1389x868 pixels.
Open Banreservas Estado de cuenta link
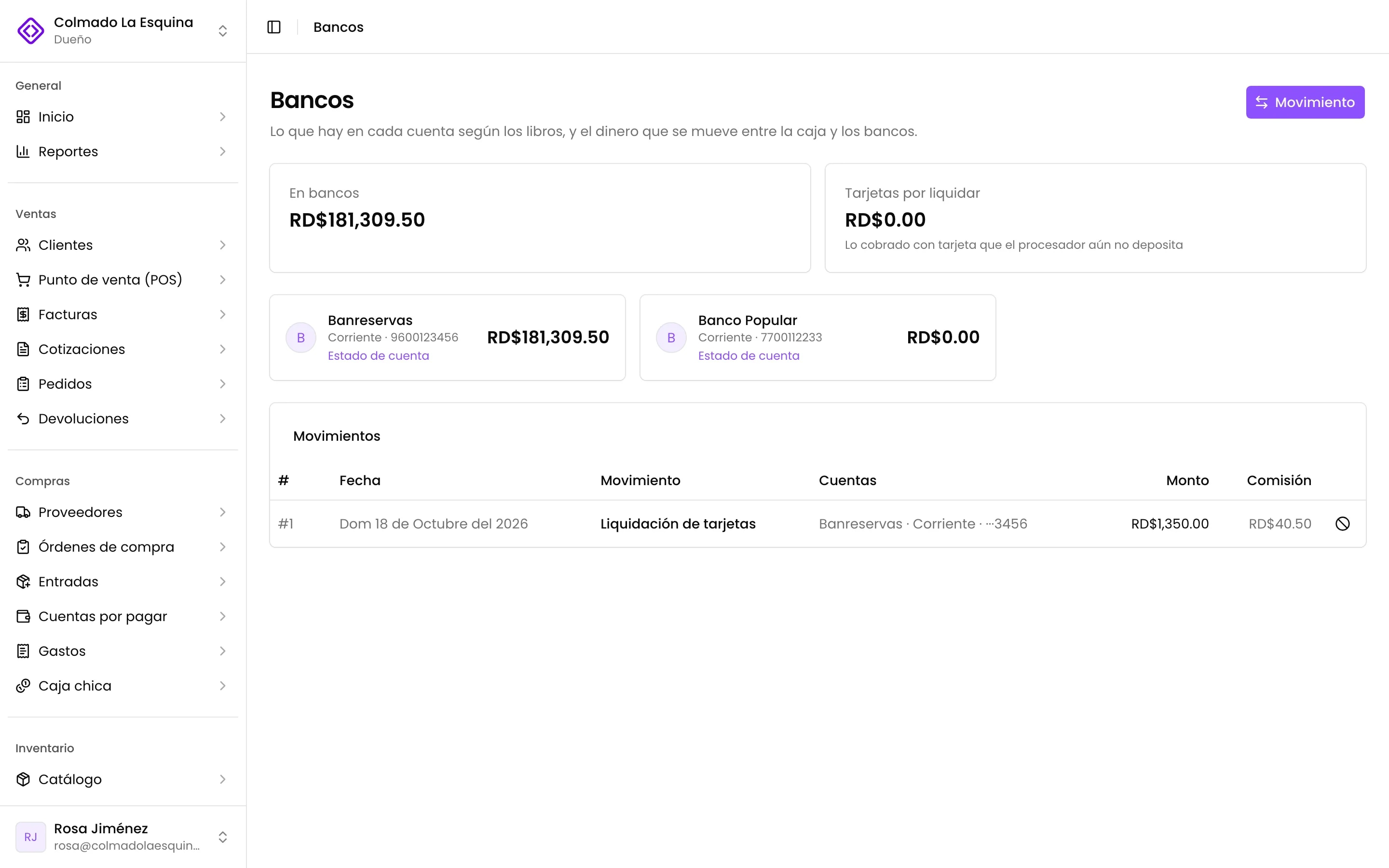click(x=378, y=356)
